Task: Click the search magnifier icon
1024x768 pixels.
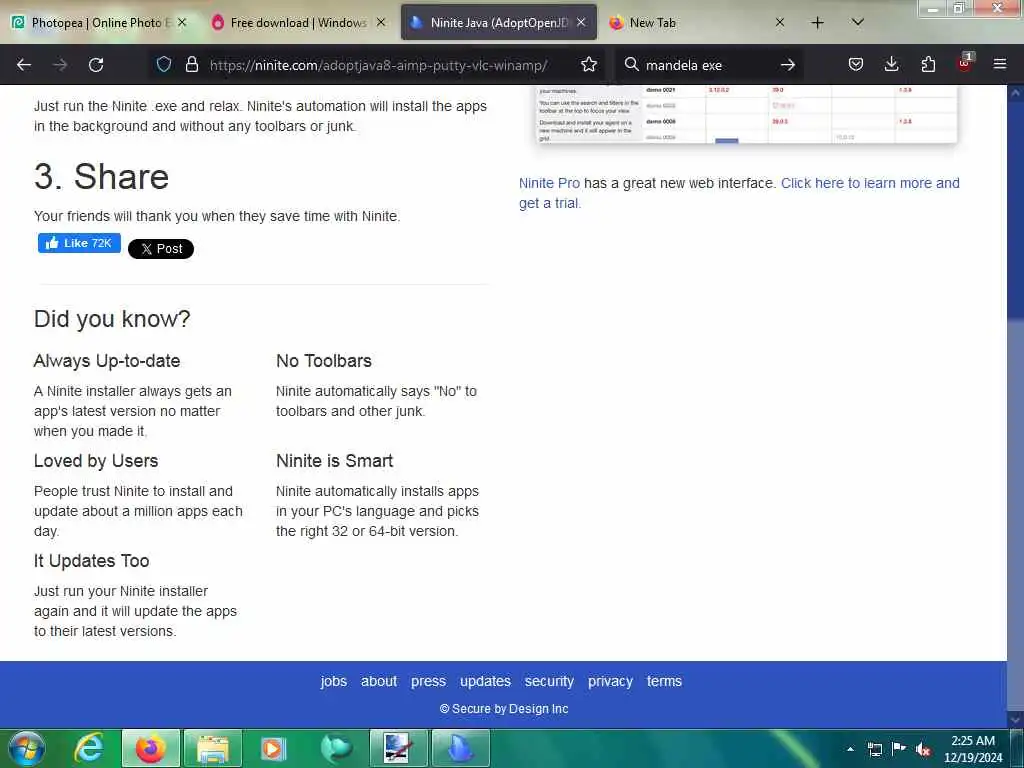Action: click(632, 64)
